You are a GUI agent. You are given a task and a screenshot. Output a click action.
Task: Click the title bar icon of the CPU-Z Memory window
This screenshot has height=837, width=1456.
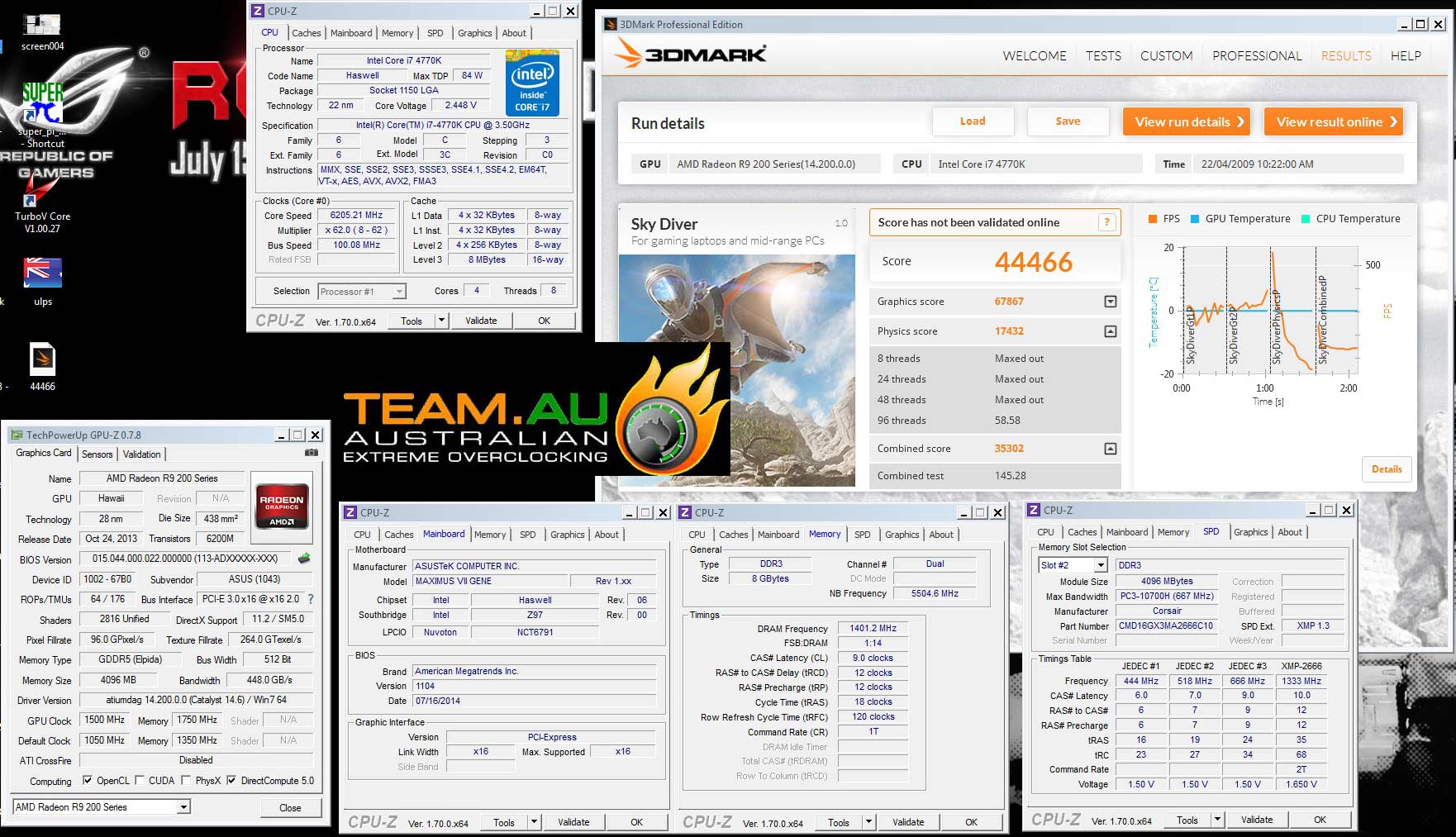coord(685,512)
